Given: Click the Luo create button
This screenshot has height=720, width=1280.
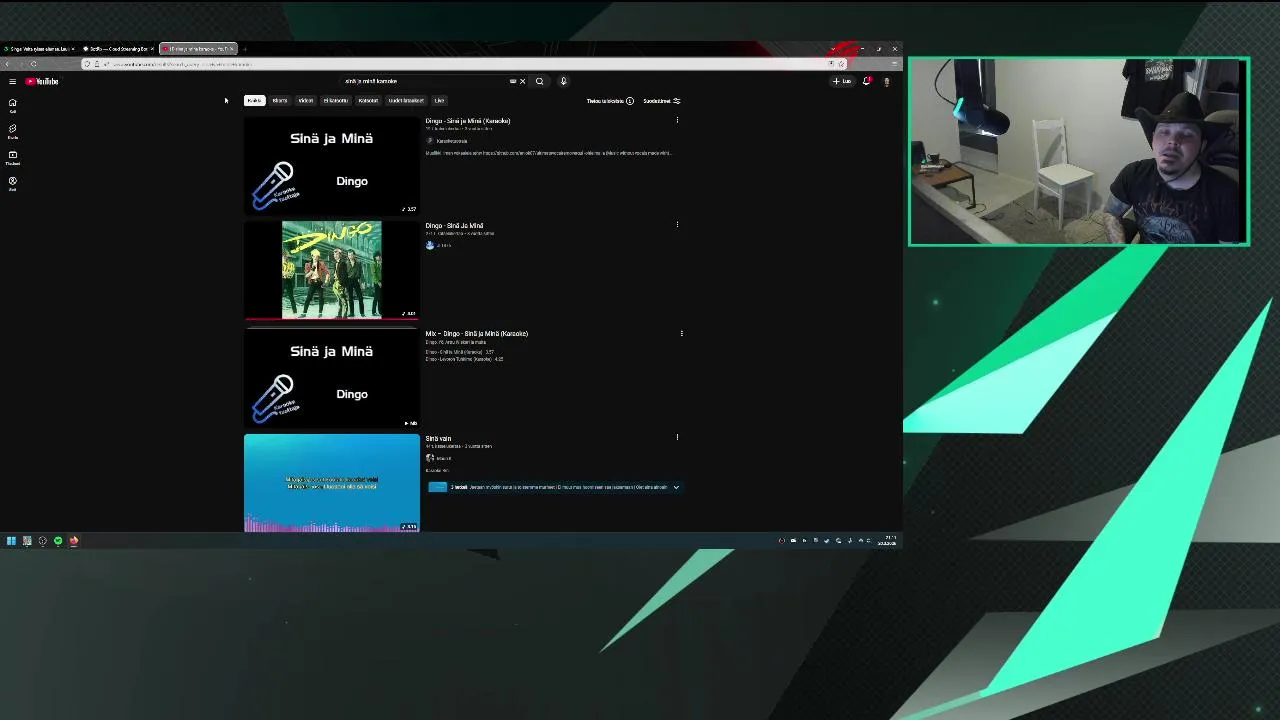Looking at the screenshot, I should pos(842,81).
